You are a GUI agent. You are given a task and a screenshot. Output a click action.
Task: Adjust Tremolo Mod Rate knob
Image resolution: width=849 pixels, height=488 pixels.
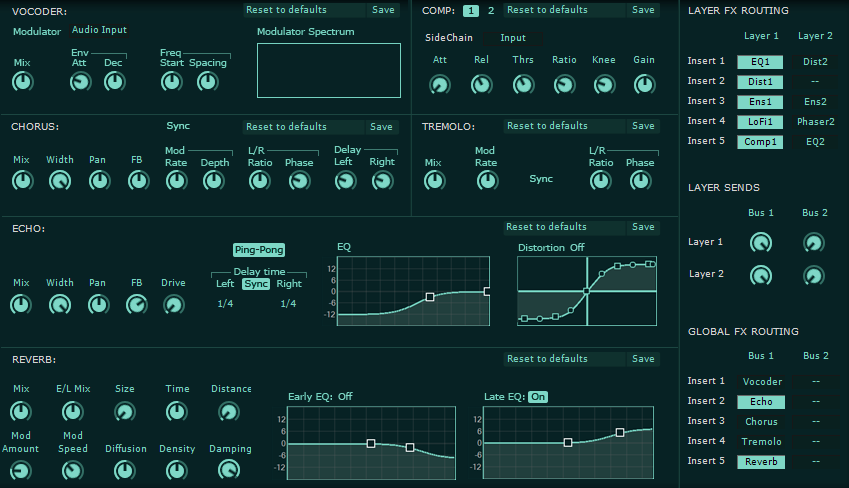point(487,181)
